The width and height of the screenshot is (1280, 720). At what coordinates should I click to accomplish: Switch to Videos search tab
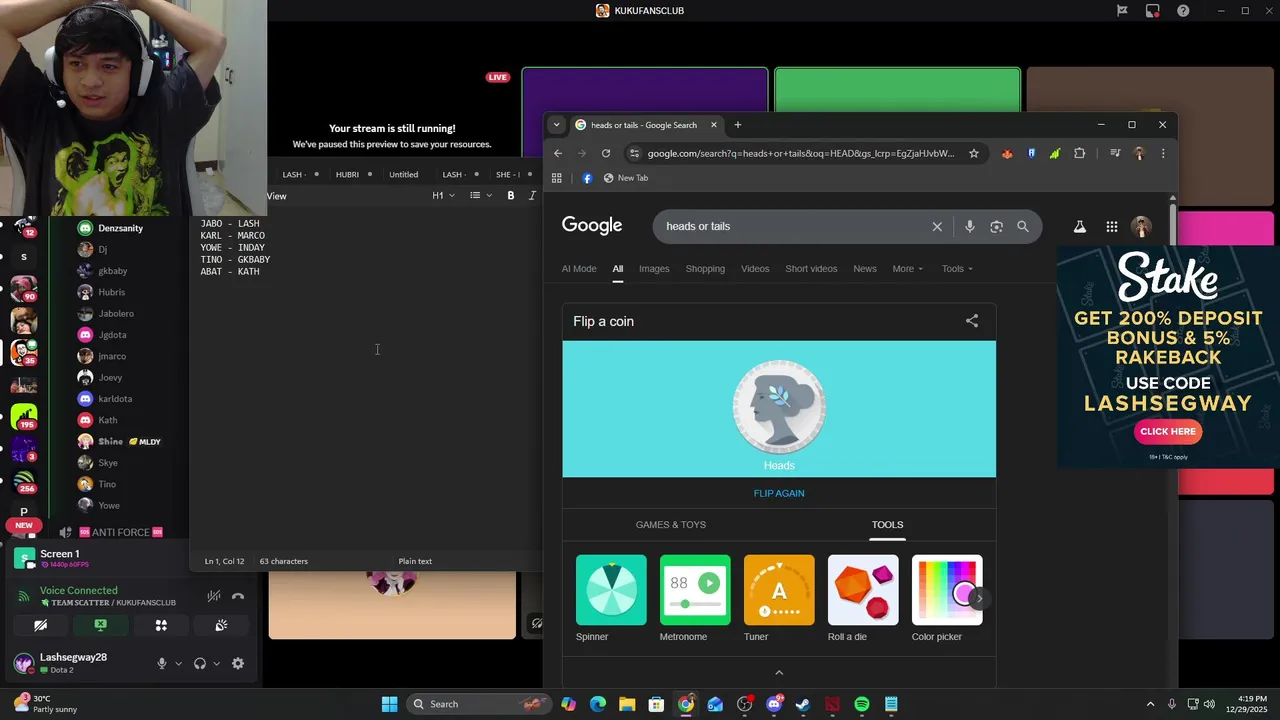point(755,269)
